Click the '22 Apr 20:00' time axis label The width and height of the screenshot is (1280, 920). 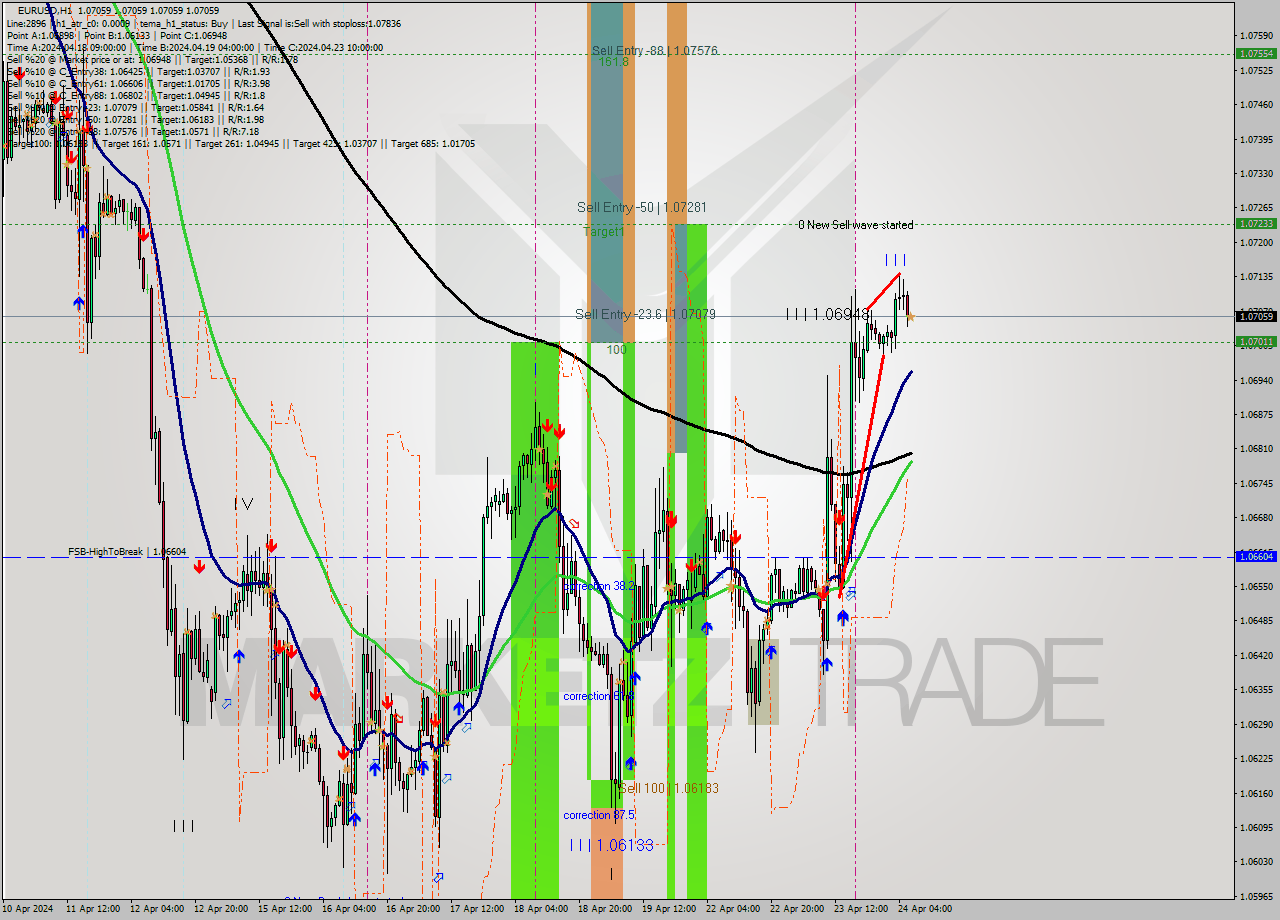tap(796, 909)
